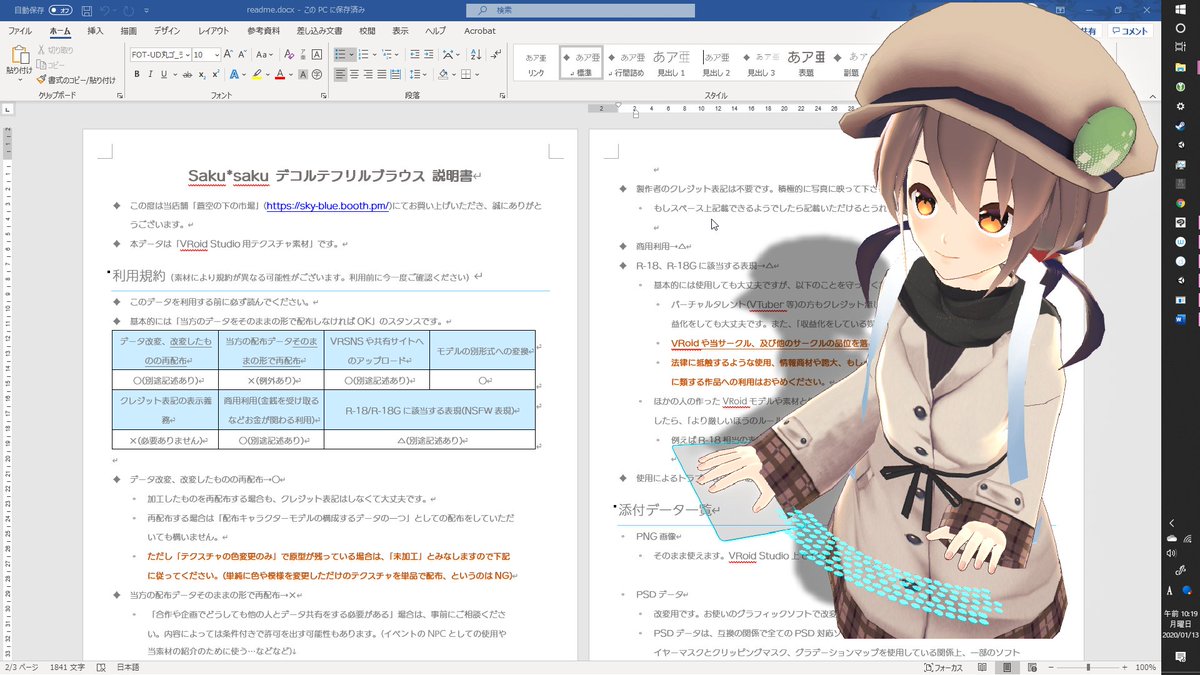The image size is (1200, 675).
Task: Click the search (検索) box in title bar
Action: pyautogui.click(x=578, y=9)
